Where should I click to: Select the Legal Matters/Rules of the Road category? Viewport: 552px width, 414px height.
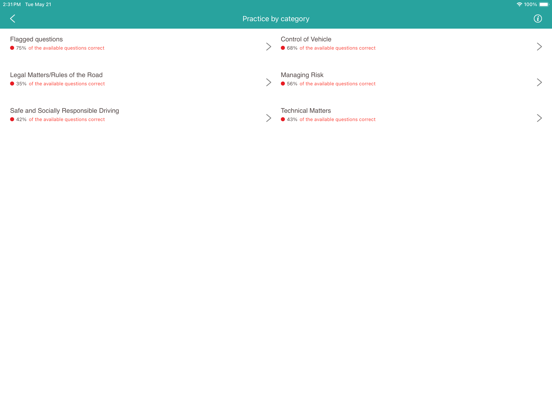(56, 75)
